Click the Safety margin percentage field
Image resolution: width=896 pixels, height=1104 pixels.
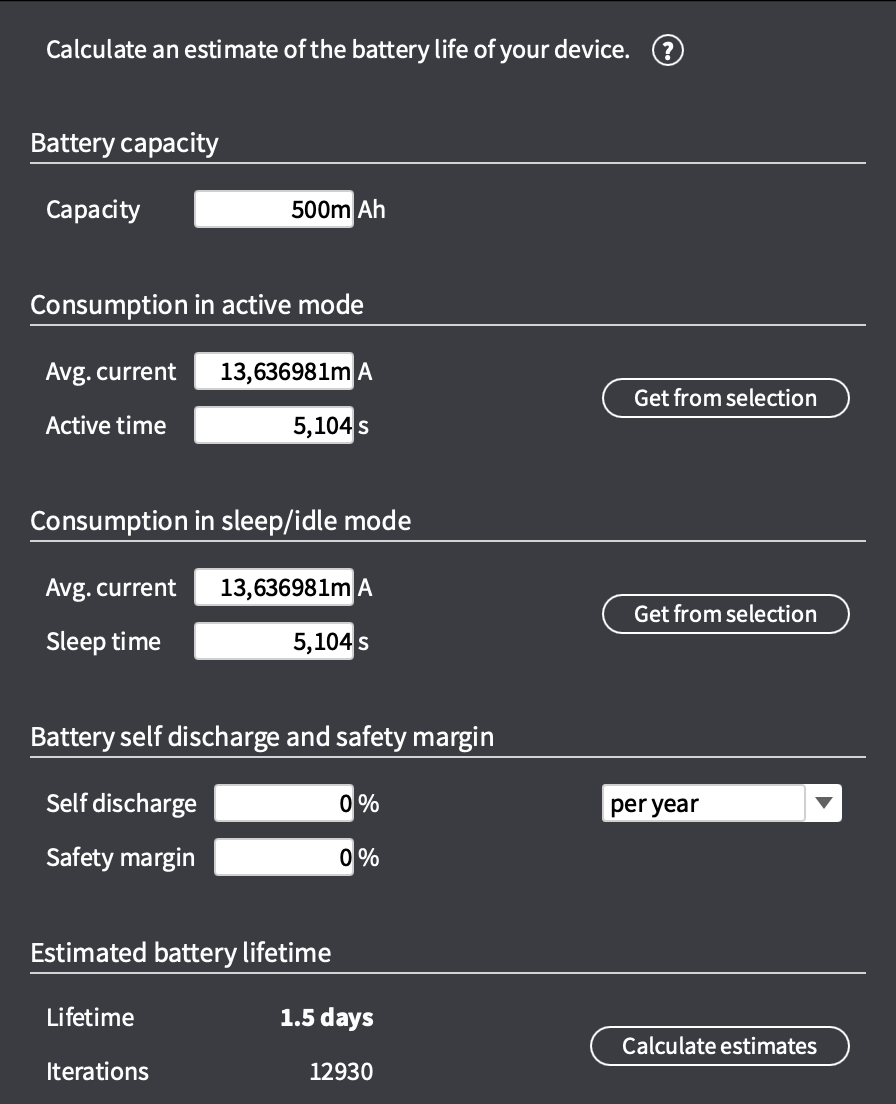point(284,858)
